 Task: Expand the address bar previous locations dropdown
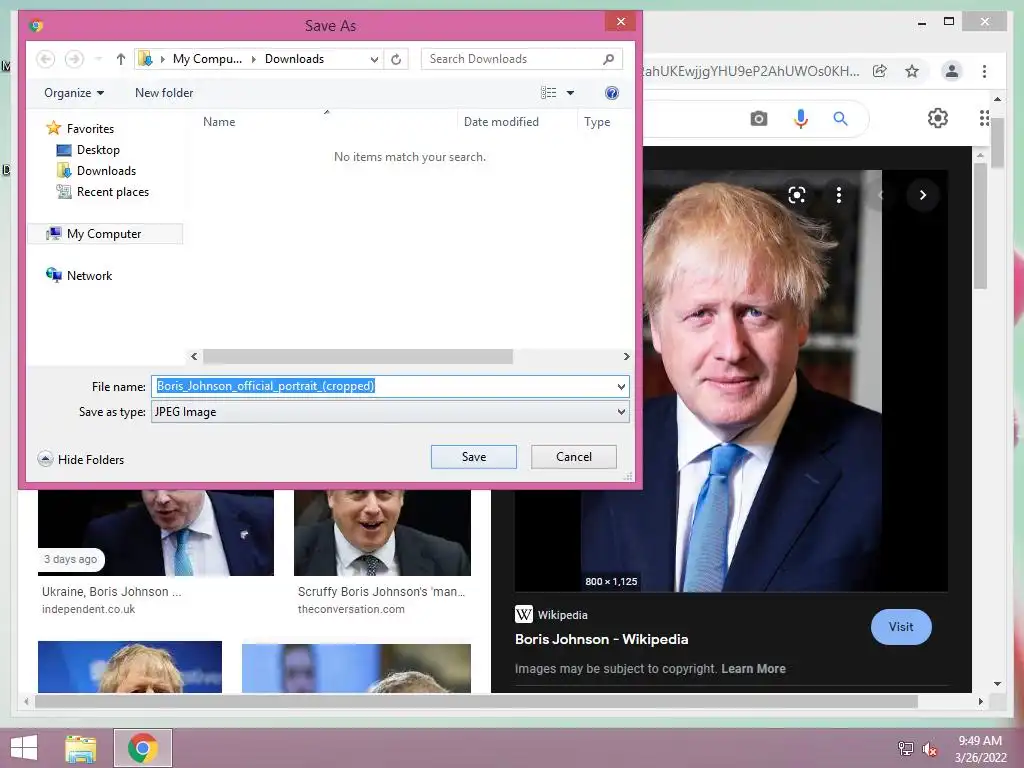point(374,59)
